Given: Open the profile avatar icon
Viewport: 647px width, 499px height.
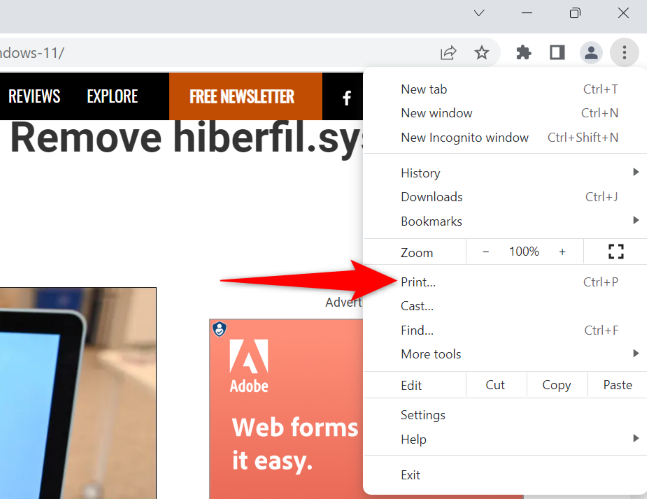Looking at the screenshot, I should [591, 53].
